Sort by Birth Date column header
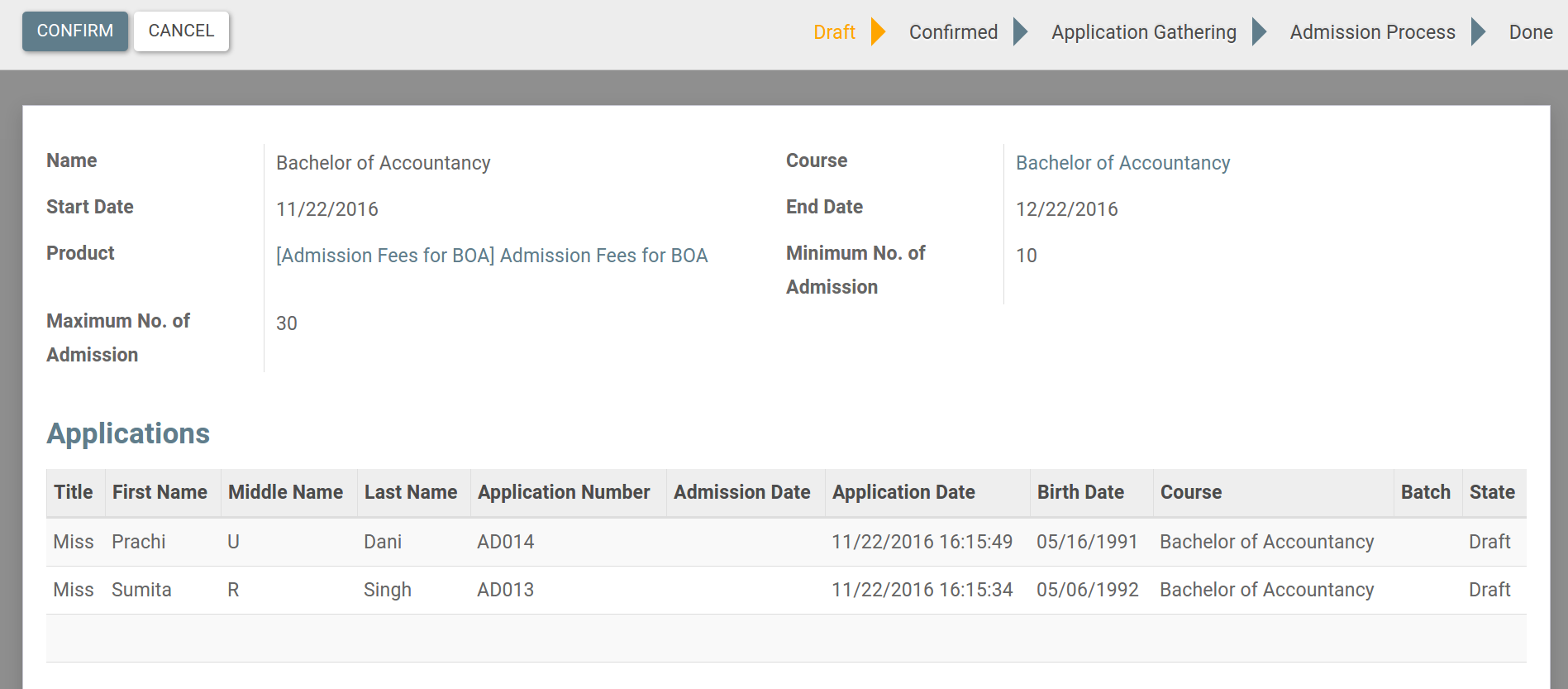 pos(1080,492)
